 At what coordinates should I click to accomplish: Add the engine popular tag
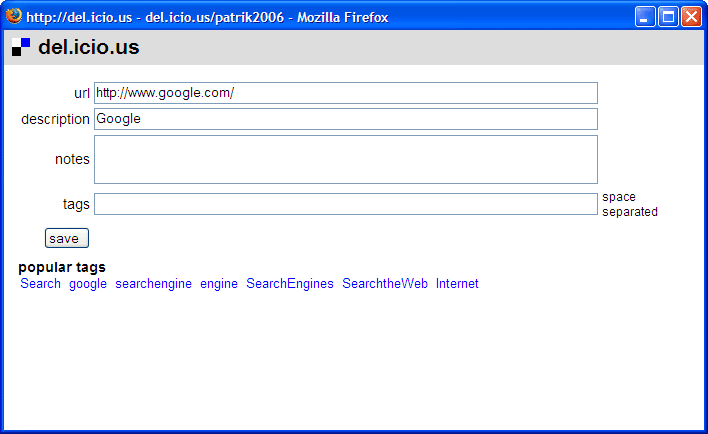[x=219, y=284]
